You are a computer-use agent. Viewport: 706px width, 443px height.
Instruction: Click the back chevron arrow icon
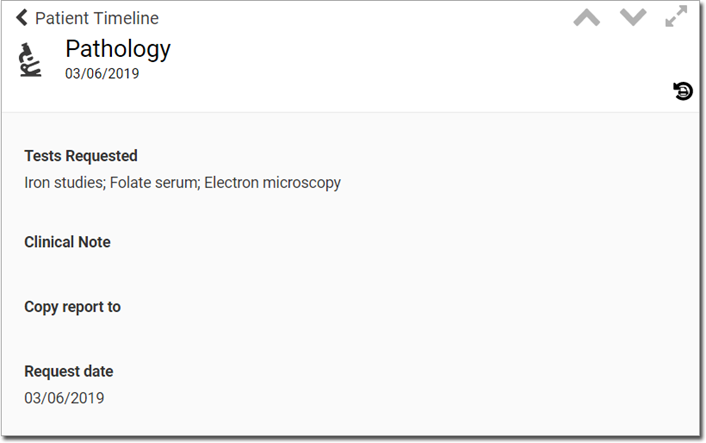click(x=22, y=18)
